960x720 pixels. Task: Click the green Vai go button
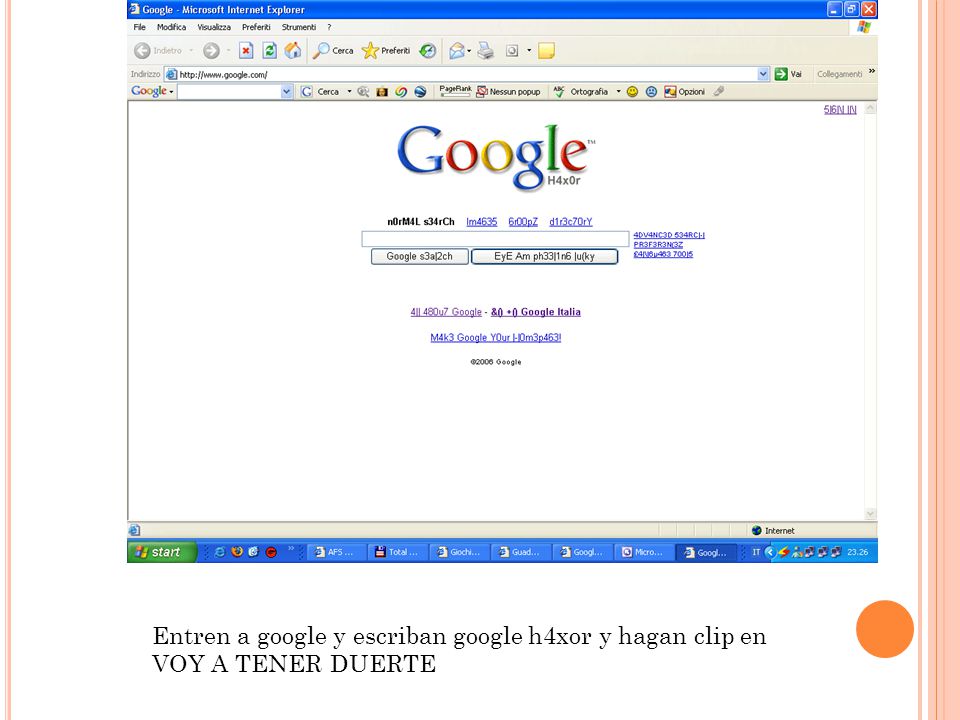(788, 74)
